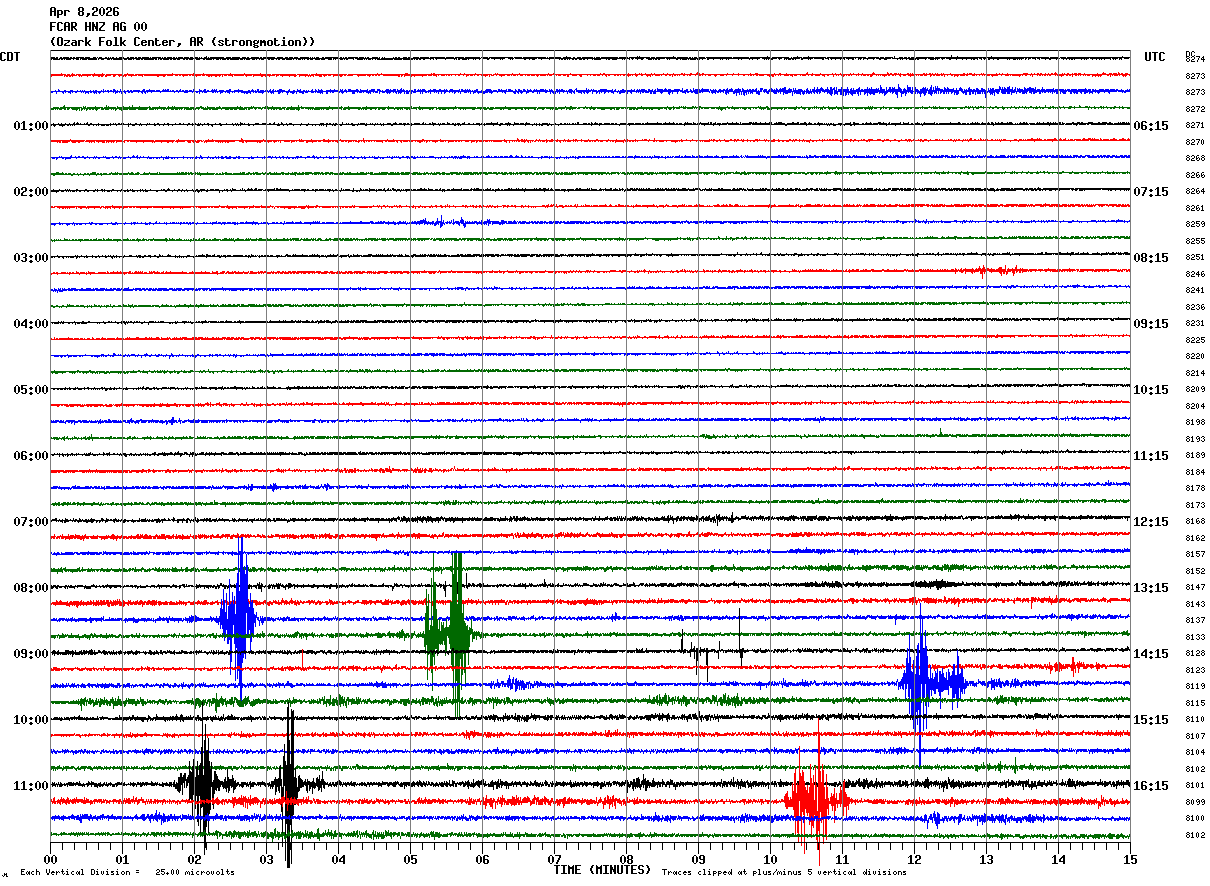Image resolution: width=1210 pixels, height=886 pixels.
Task: Click the '25.00 microvolts' vertical division note
Action: click(195, 872)
